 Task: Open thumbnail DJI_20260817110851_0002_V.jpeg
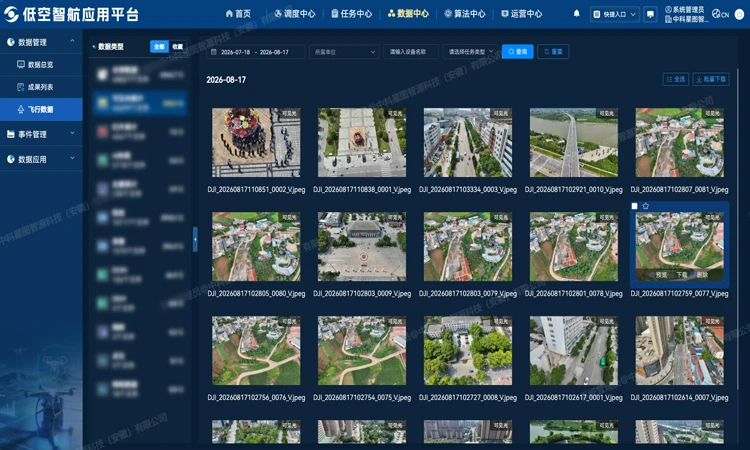(x=256, y=143)
